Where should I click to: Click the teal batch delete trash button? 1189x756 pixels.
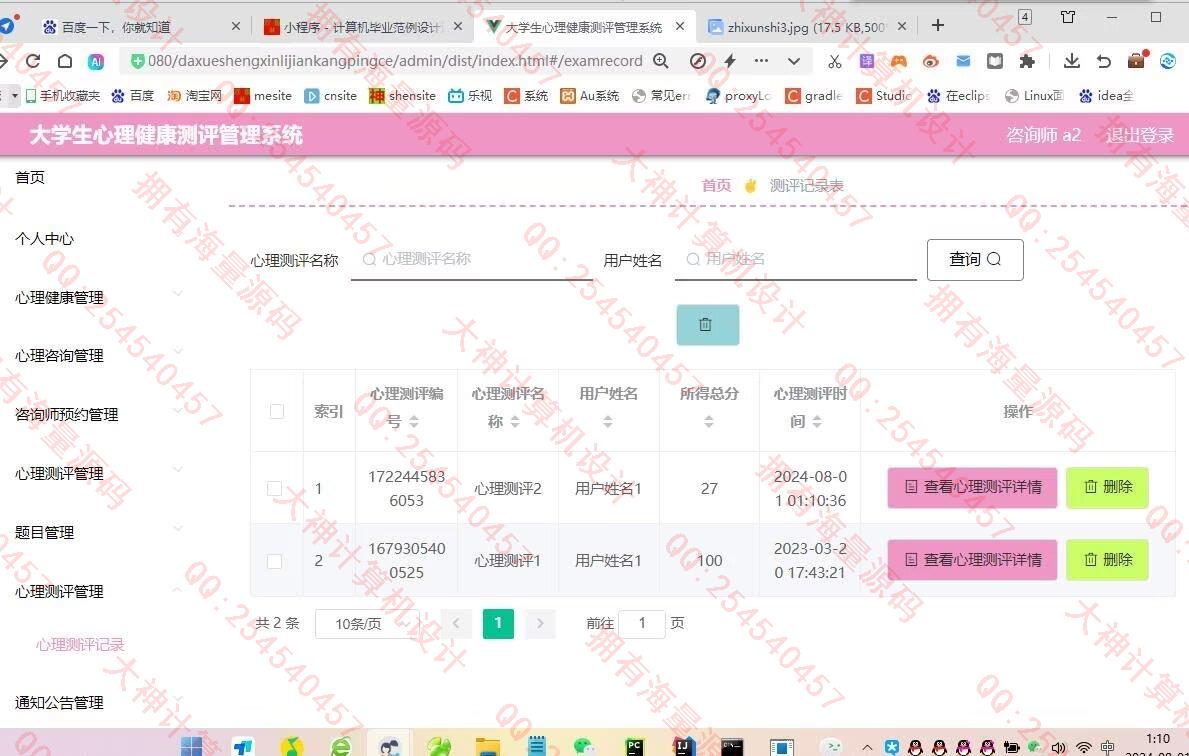pos(707,325)
